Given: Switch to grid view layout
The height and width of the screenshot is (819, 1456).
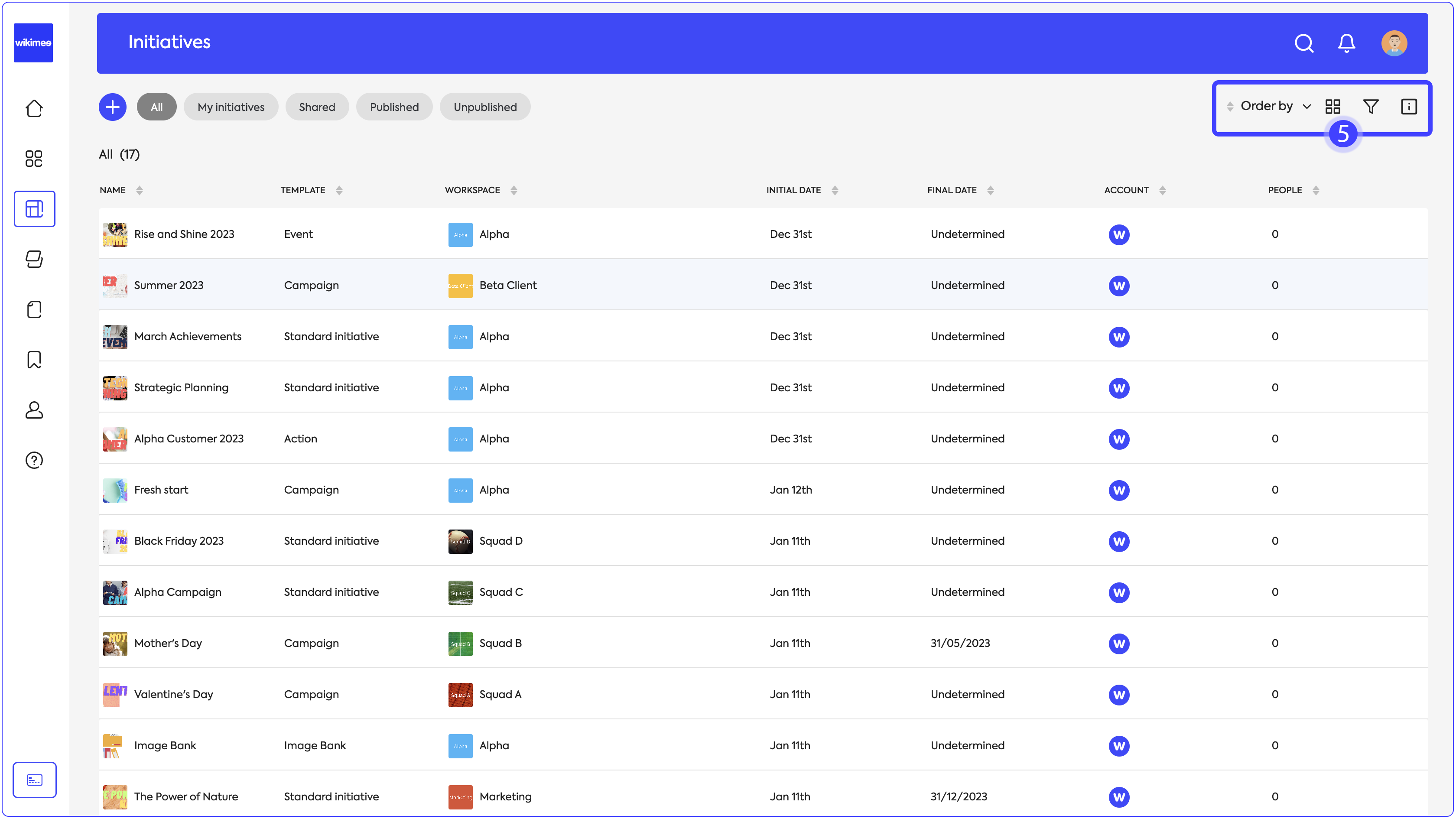Looking at the screenshot, I should coord(1333,106).
